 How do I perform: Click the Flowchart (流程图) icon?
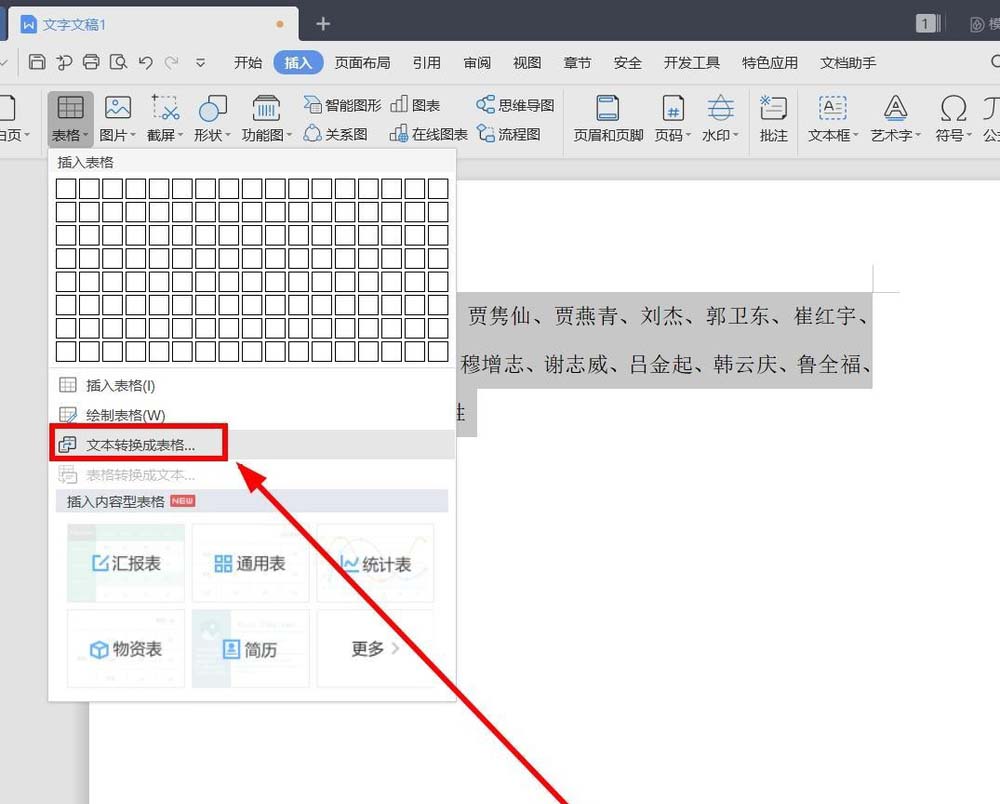509,134
